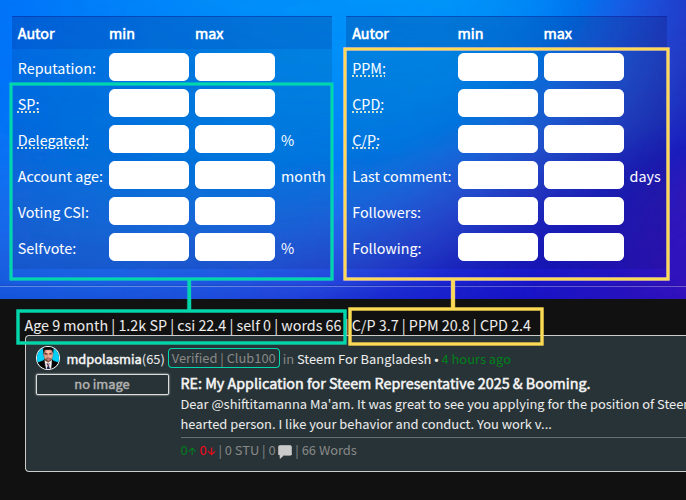Click the Account age max field
Screen dimensions: 686x500
point(235,175)
